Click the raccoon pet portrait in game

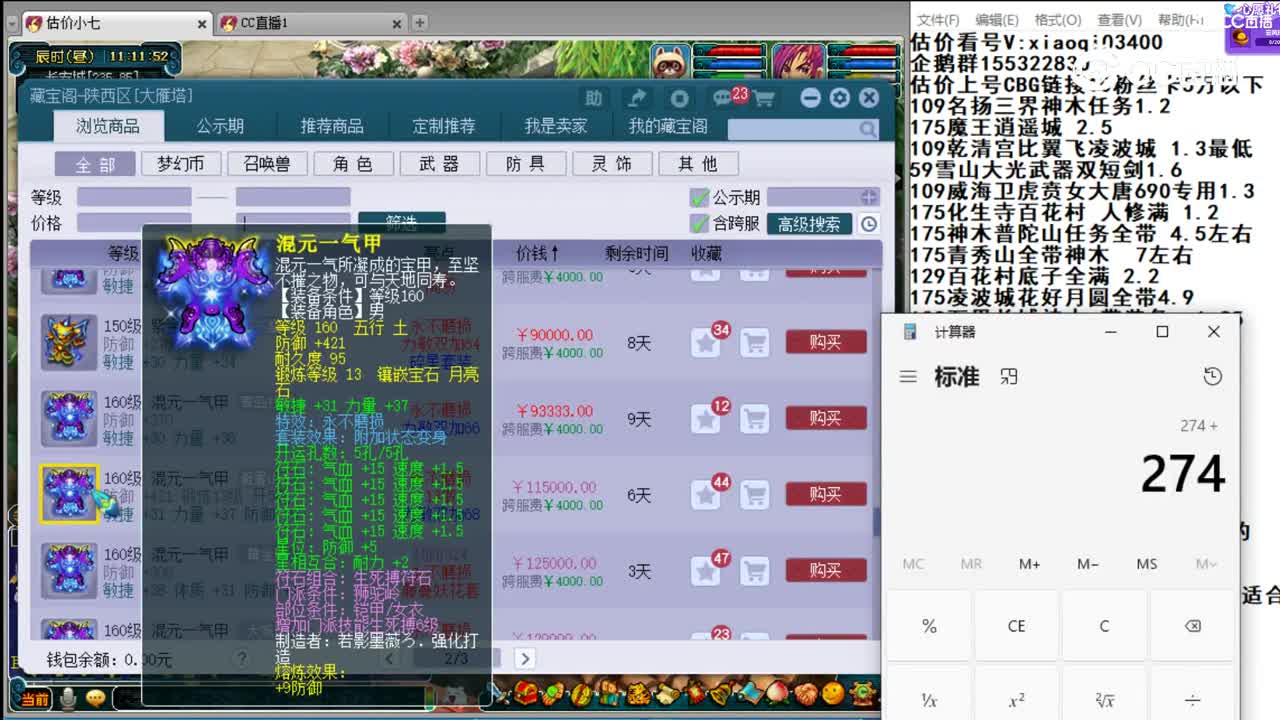tap(669, 62)
